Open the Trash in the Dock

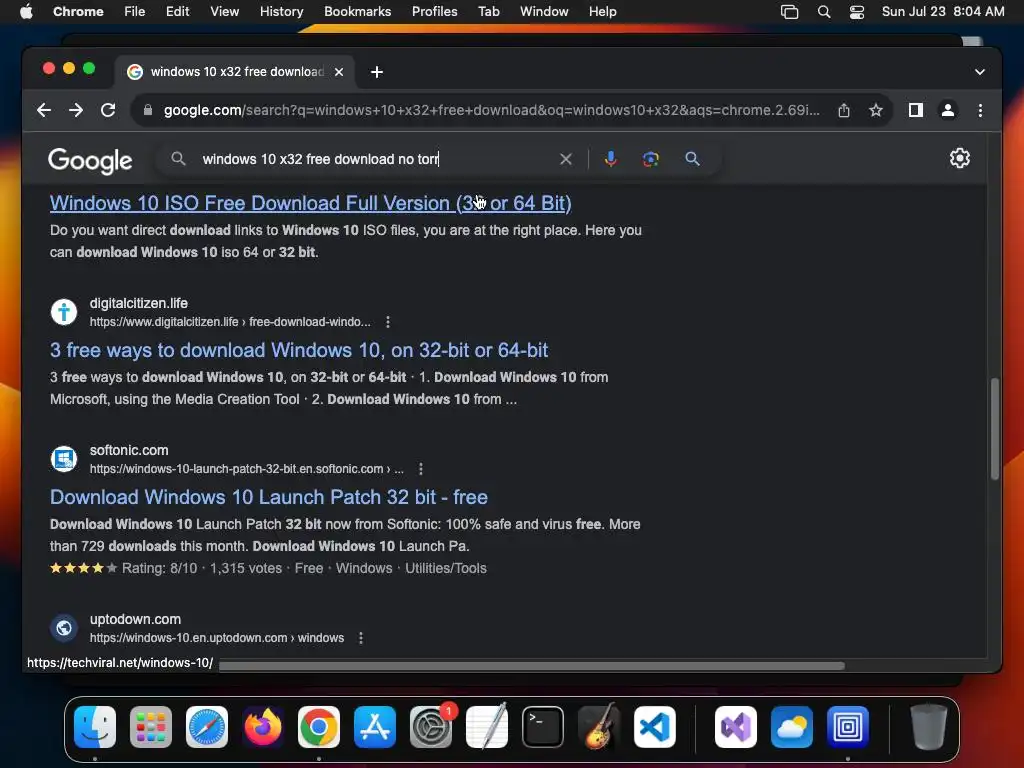point(929,727)
